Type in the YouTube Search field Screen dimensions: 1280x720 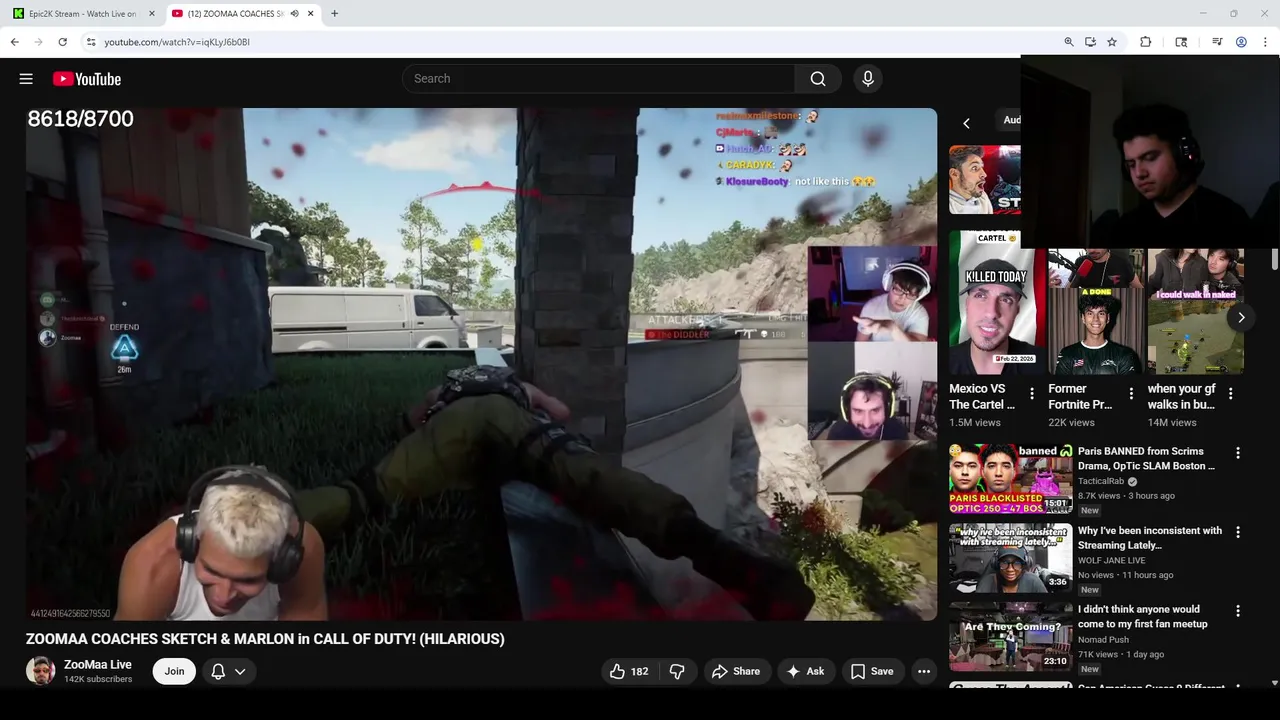(599, 79)
